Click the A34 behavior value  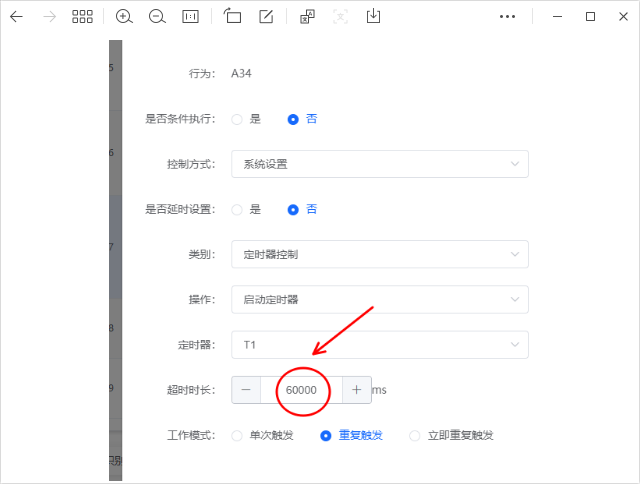241,74
